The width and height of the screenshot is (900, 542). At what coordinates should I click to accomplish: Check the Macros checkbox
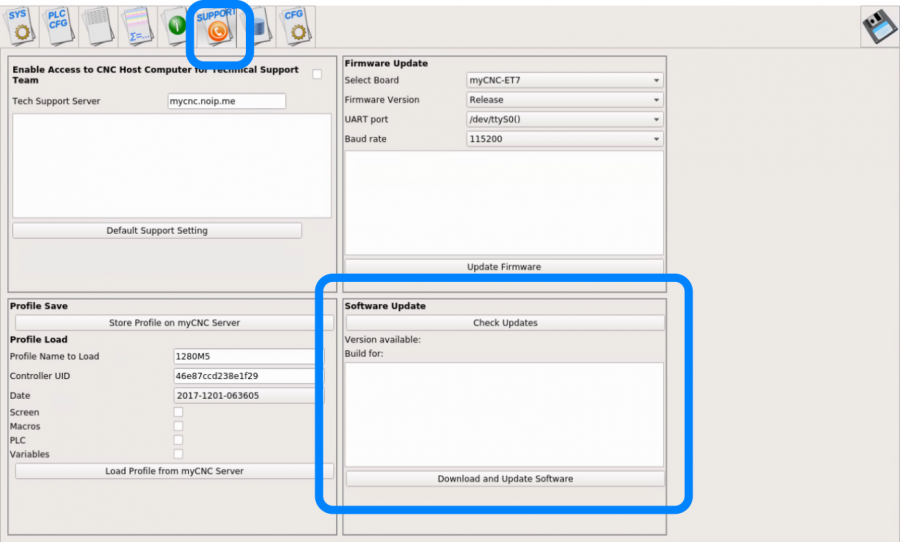(178, 426)
